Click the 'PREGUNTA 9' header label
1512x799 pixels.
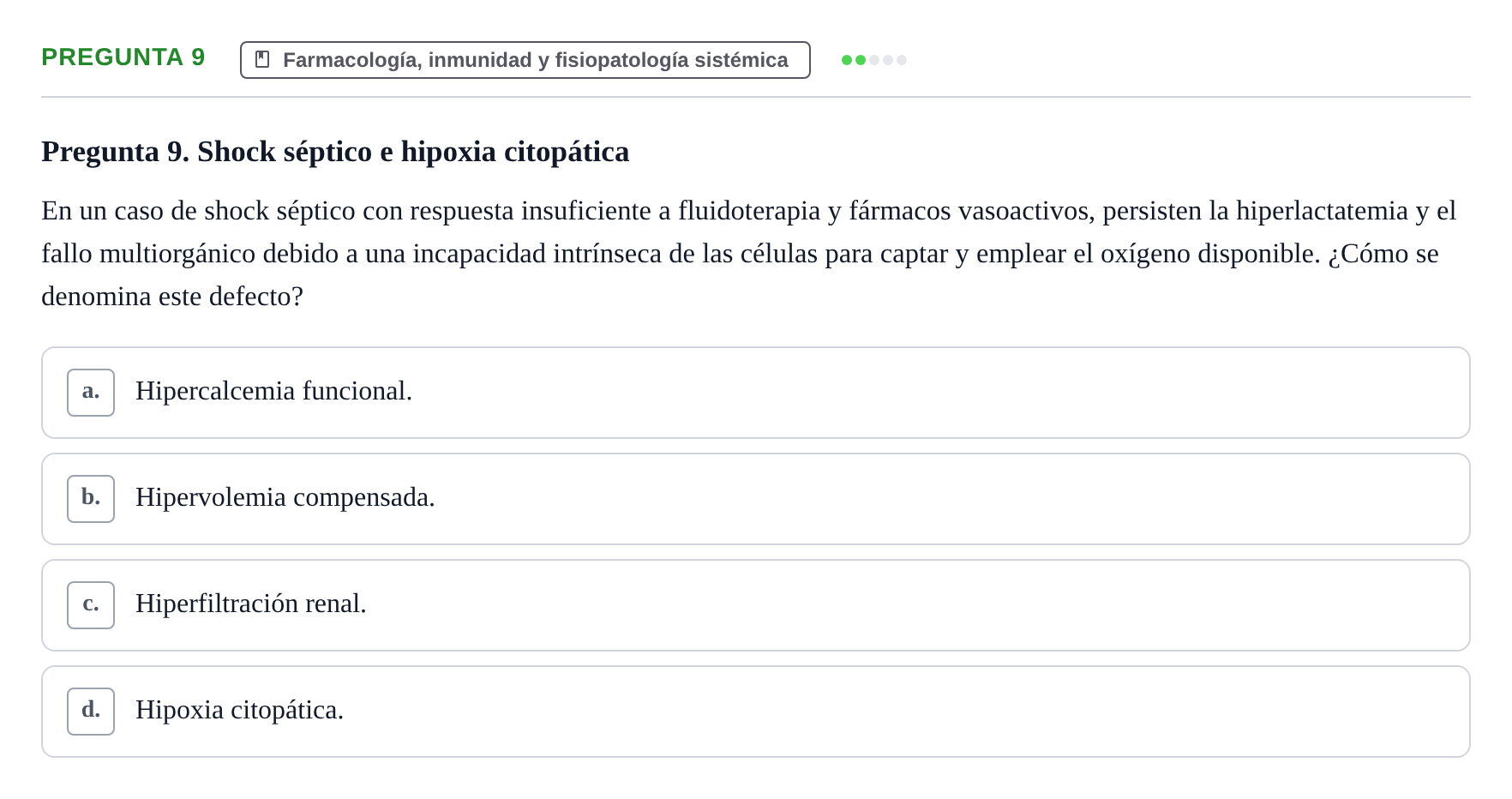123,57
